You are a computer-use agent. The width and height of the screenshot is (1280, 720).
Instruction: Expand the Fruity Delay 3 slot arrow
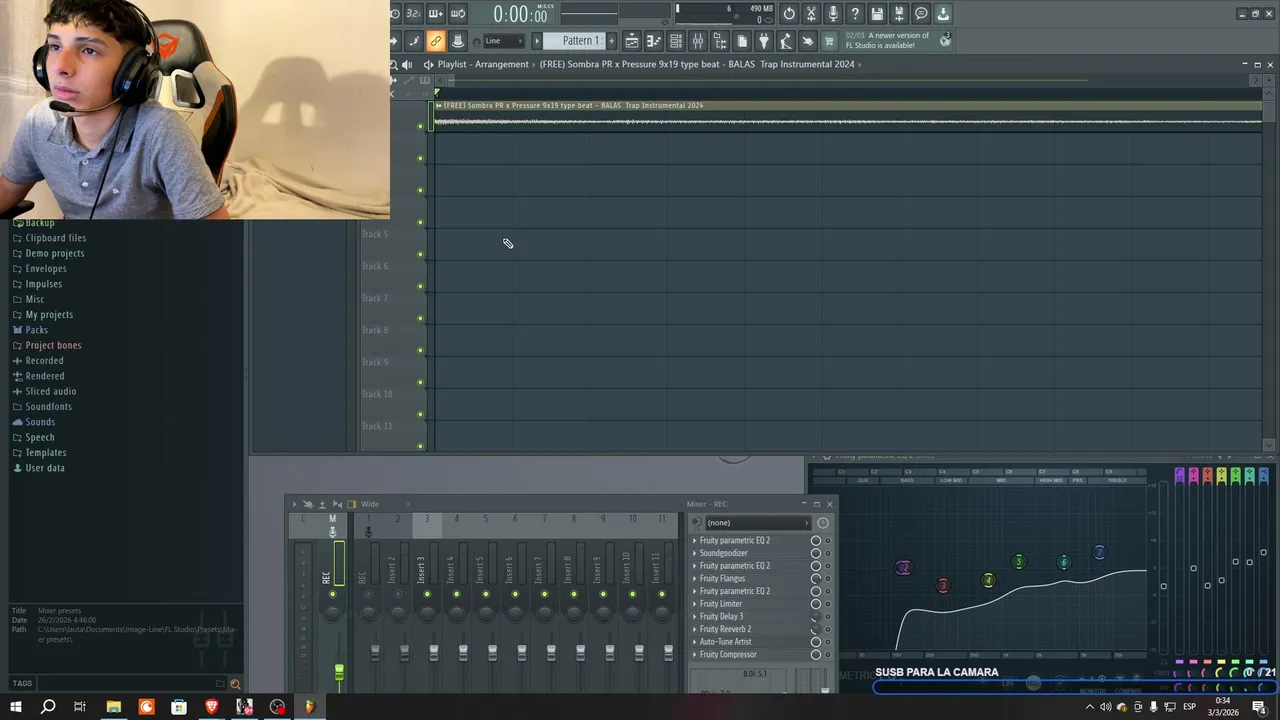tap(695, 617)
